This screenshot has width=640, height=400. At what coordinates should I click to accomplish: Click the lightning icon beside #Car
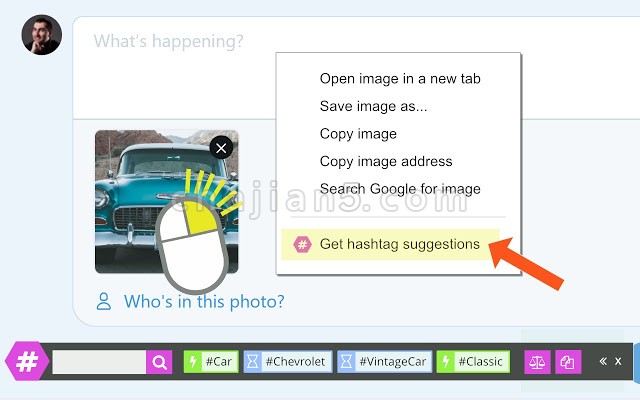point(193,362)
